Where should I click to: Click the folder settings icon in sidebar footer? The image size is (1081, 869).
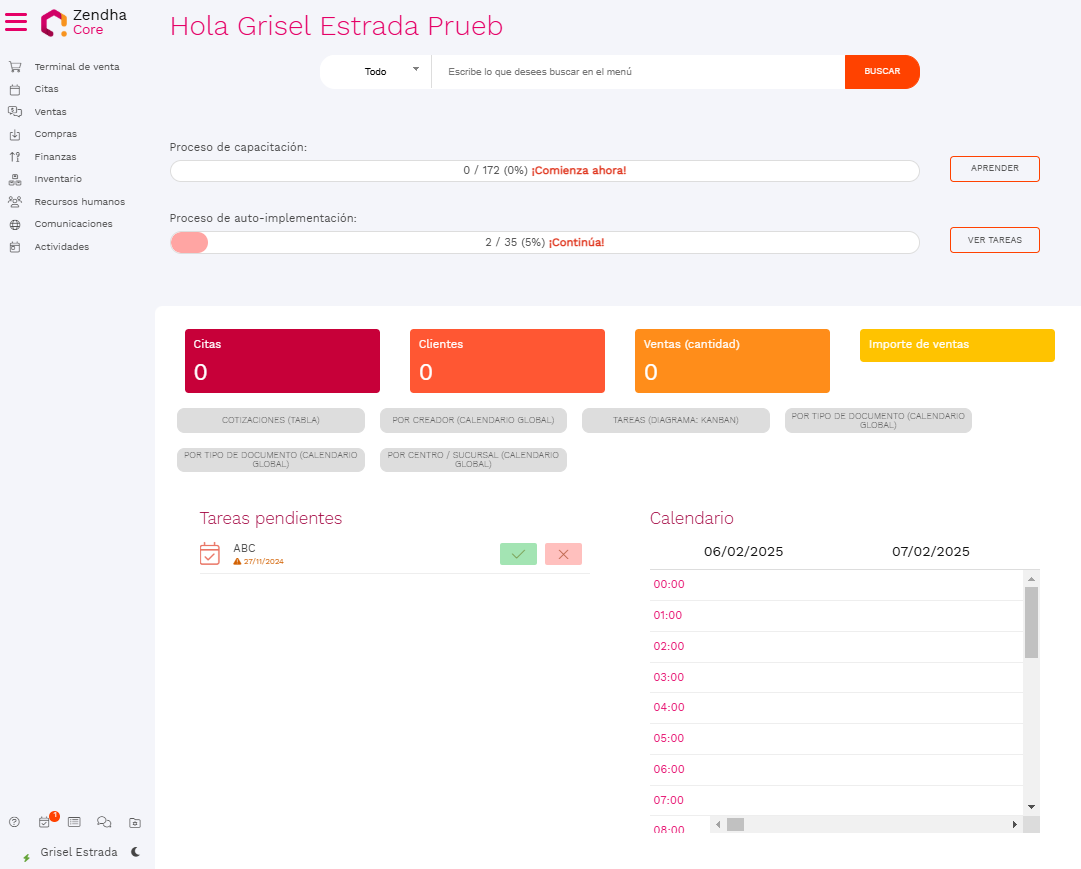pyautogui.click(x=135, y=822)
